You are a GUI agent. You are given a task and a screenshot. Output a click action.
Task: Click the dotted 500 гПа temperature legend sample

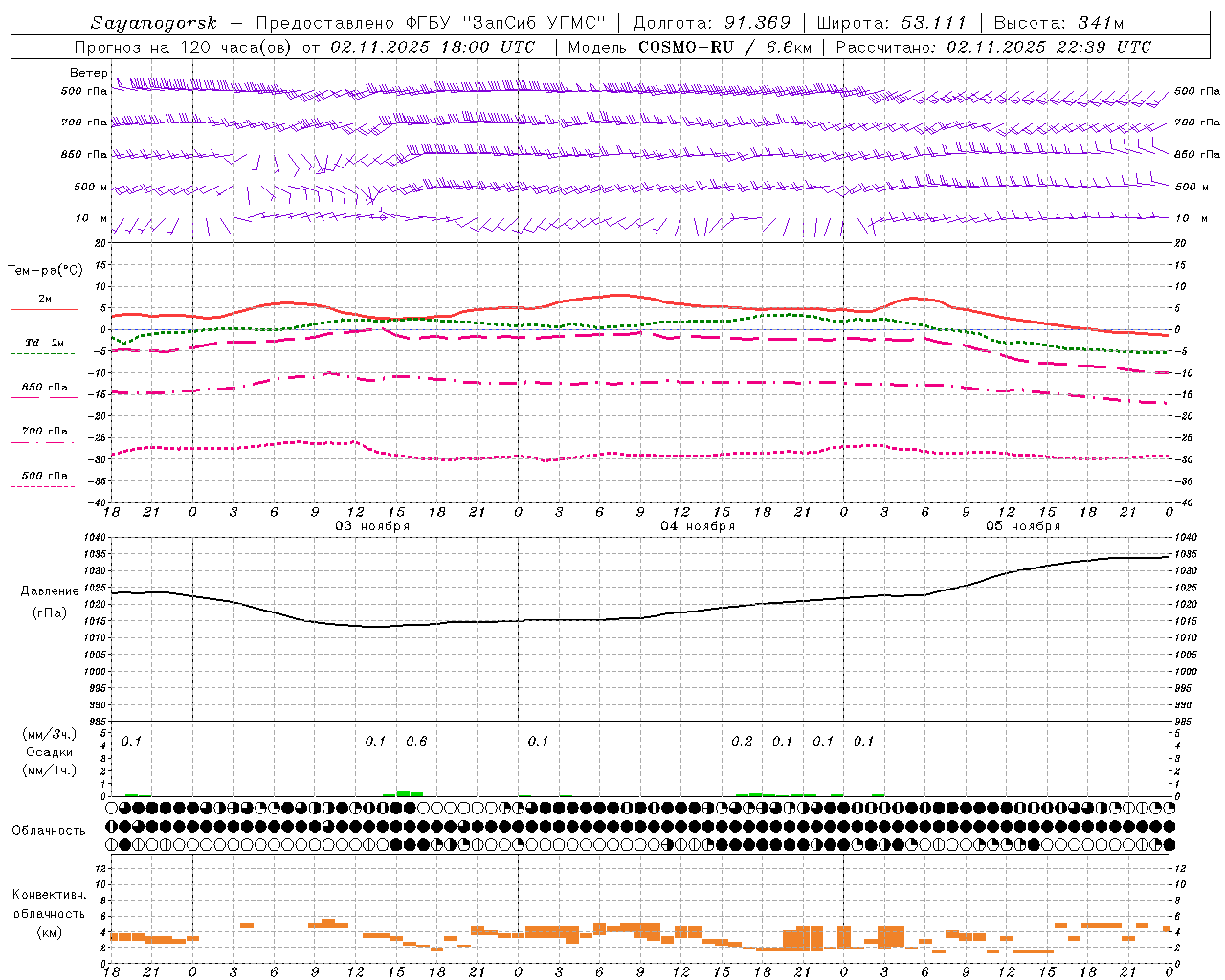click(x=42, y=487)
